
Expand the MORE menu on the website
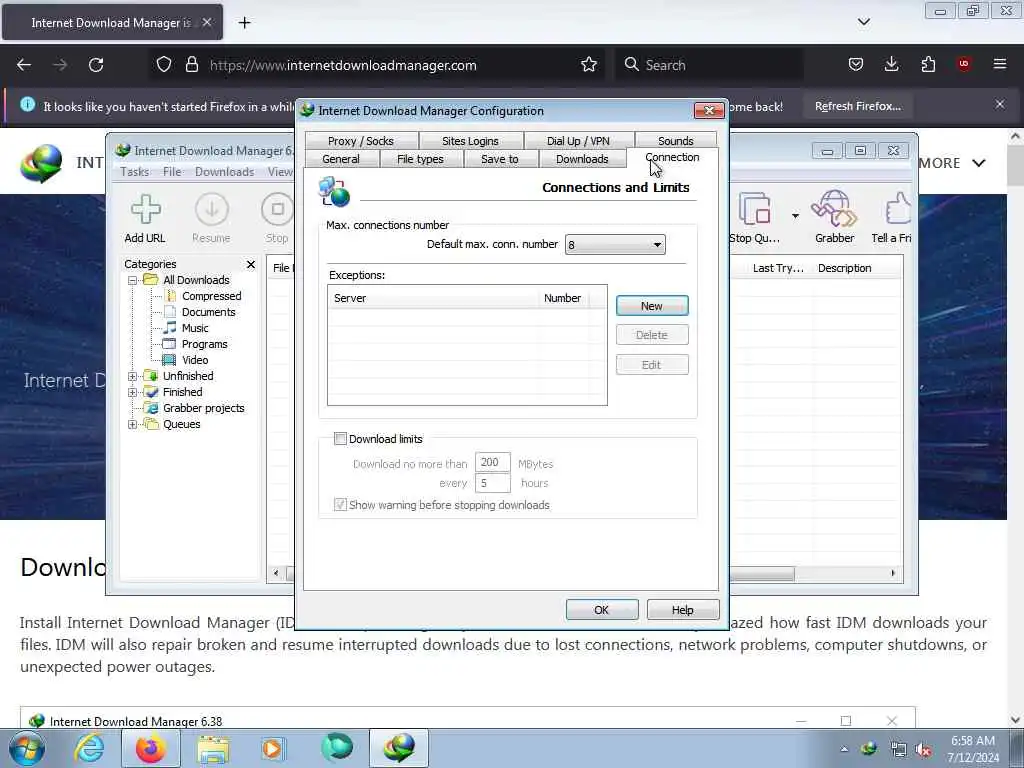tap(952, 163)
